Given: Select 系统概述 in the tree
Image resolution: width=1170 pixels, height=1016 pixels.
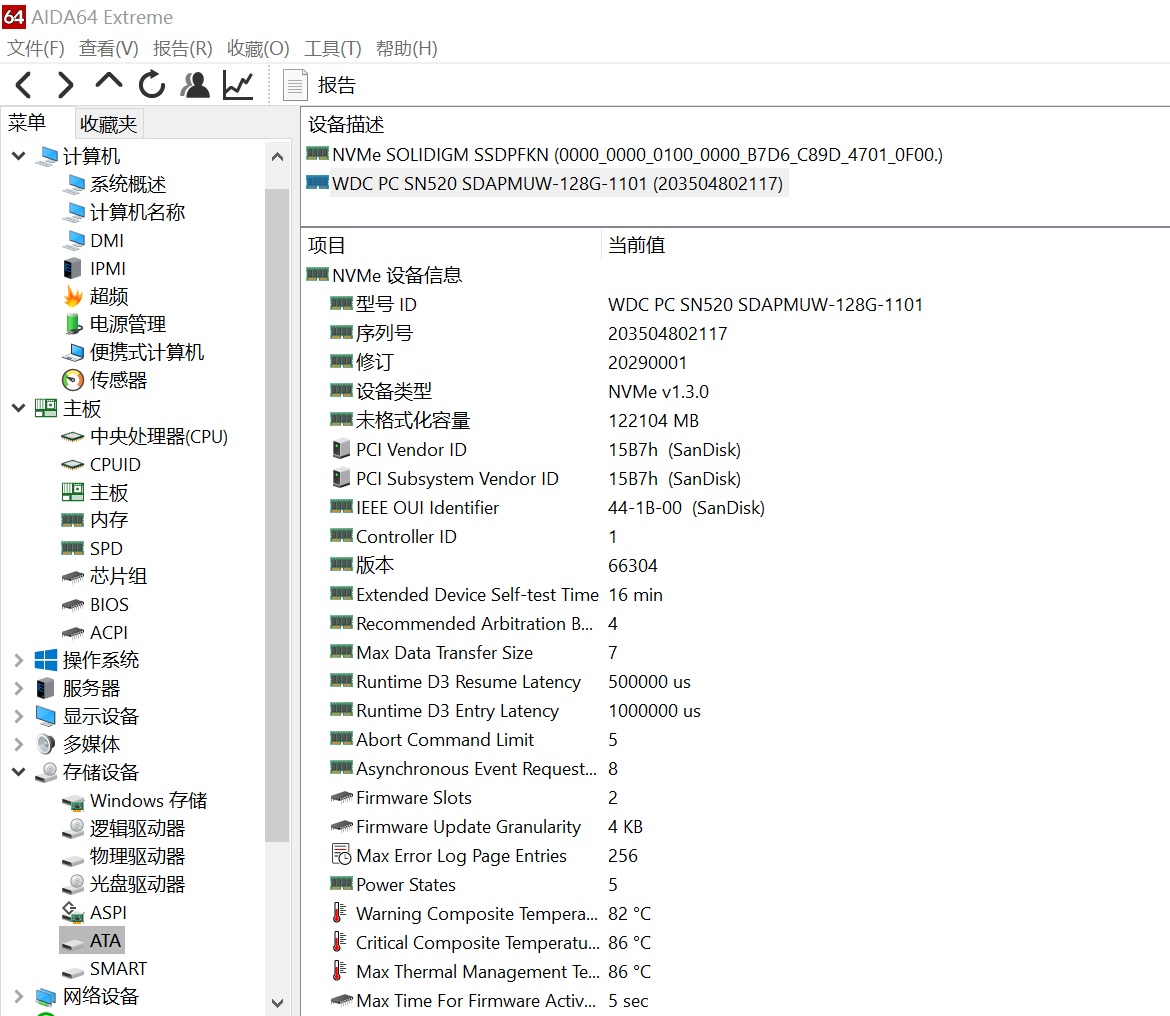Looking at the screenshot, I should [x=128, y=184].
